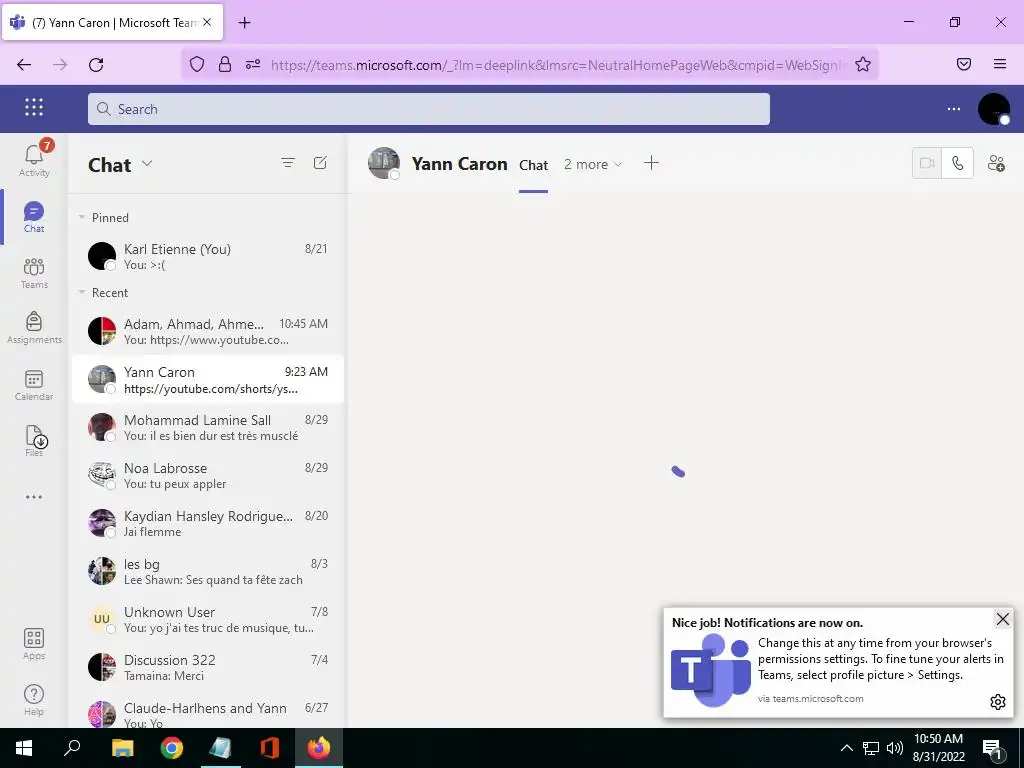The width and height of the screenshot is (1024, 768).
Task: Open the Apps store icon
Action: [34, 644]
